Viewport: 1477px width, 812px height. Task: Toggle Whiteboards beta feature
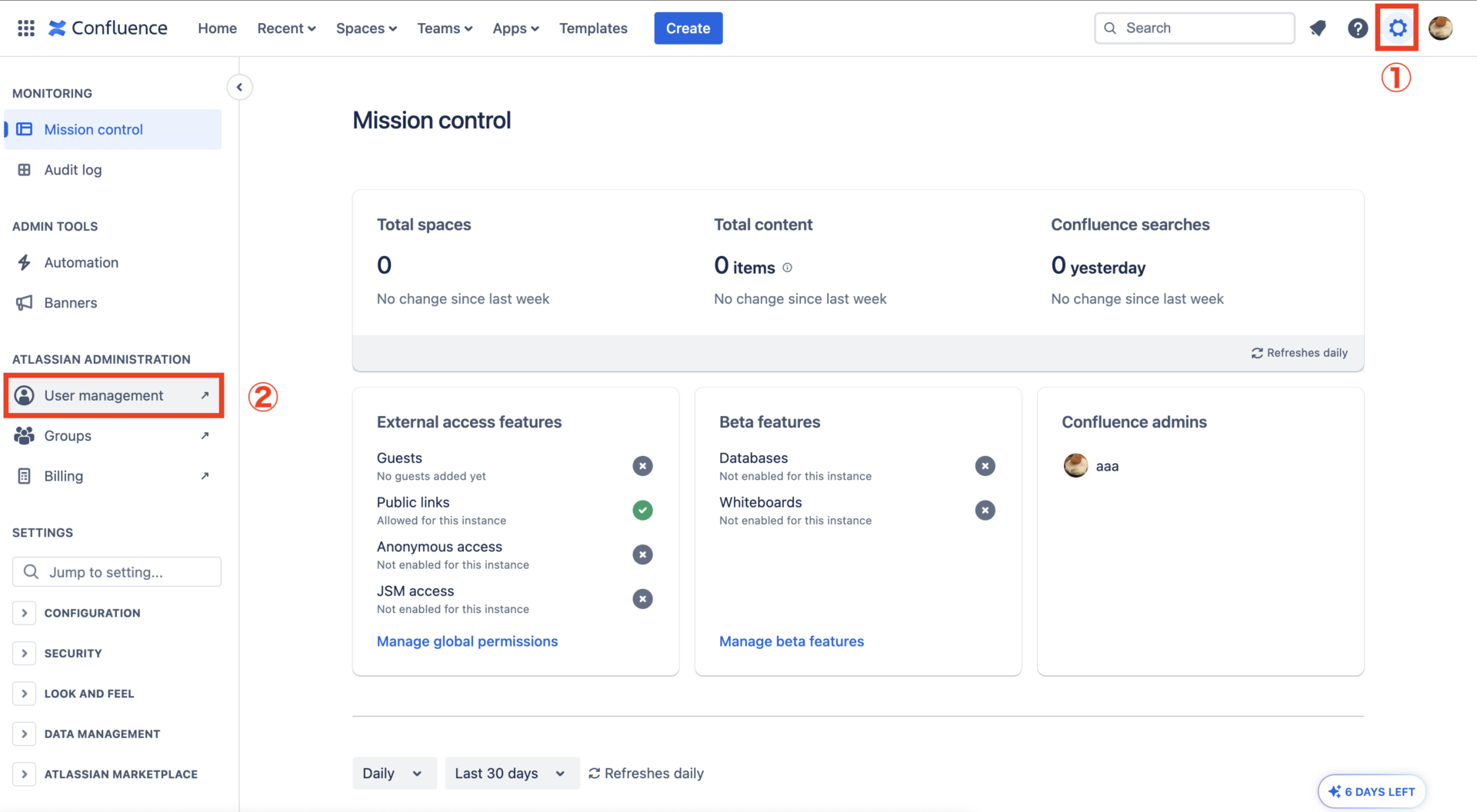click(985, 510)
